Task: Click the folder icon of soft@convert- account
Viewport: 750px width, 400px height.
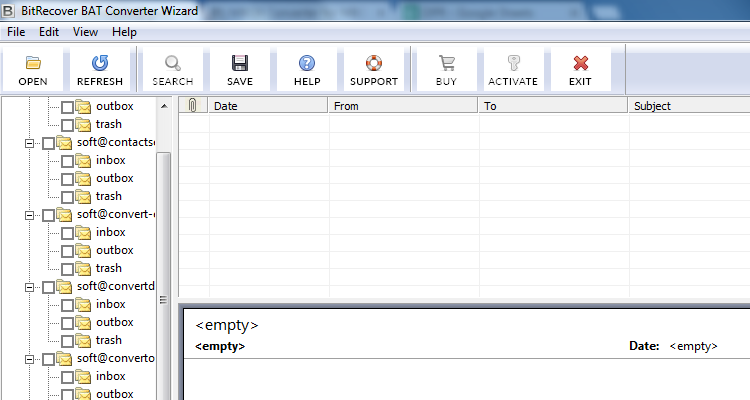Action: pos(64,214)
